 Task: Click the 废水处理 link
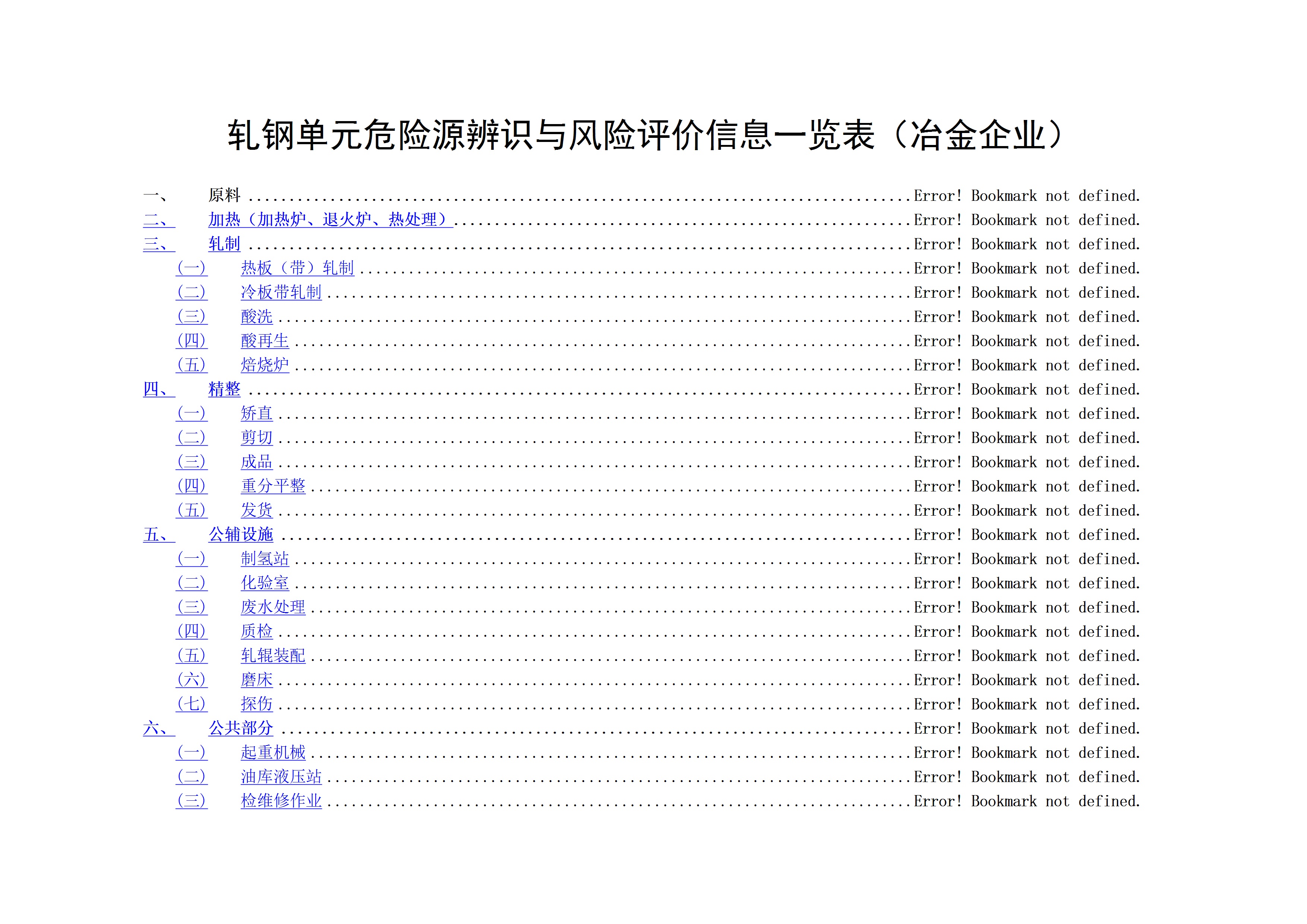273,607
